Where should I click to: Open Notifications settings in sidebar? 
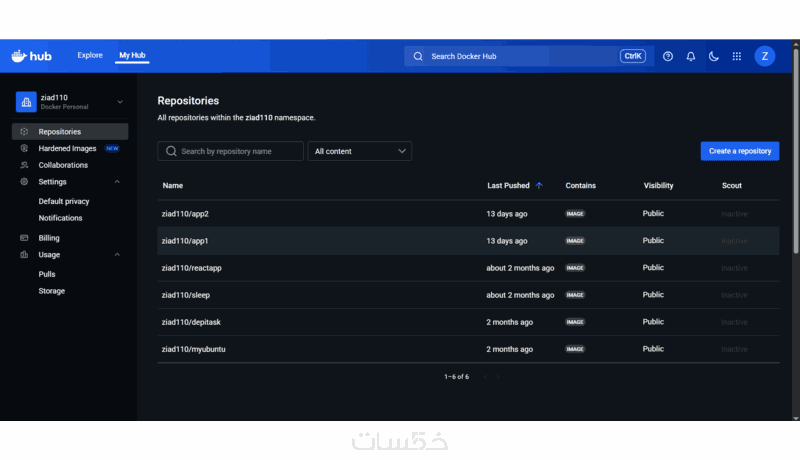click(x=60, y=218)
